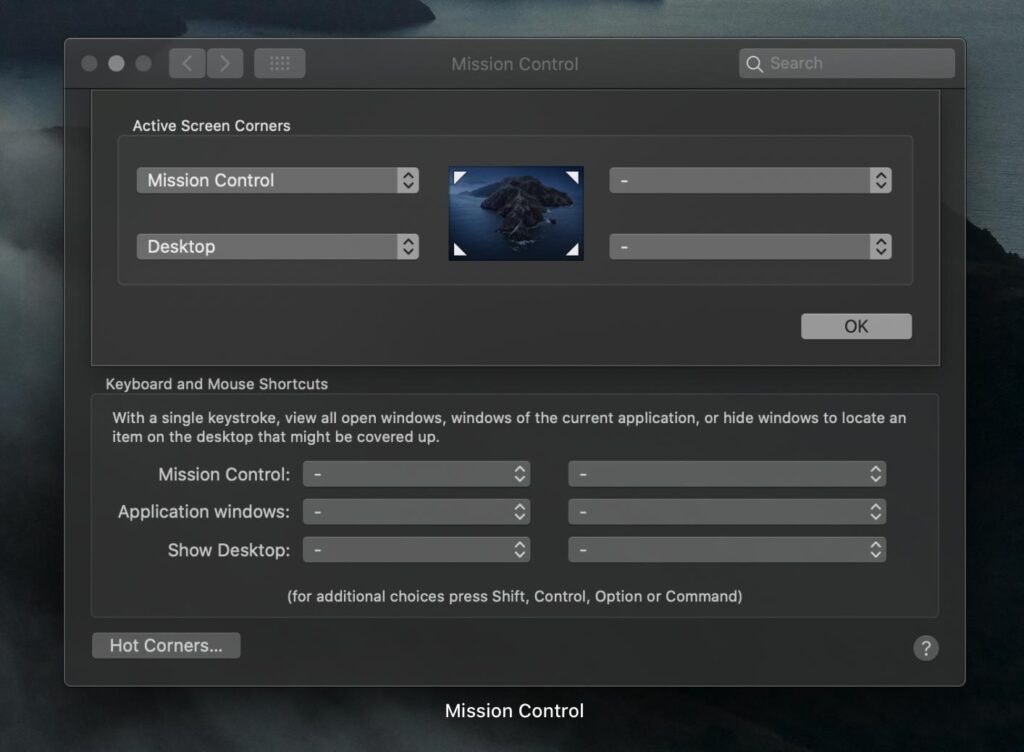Image resolution: width=1024 pixels, height=752 pixels.
Task: Click the Hot Corners... button
Action: pos(166,646)
